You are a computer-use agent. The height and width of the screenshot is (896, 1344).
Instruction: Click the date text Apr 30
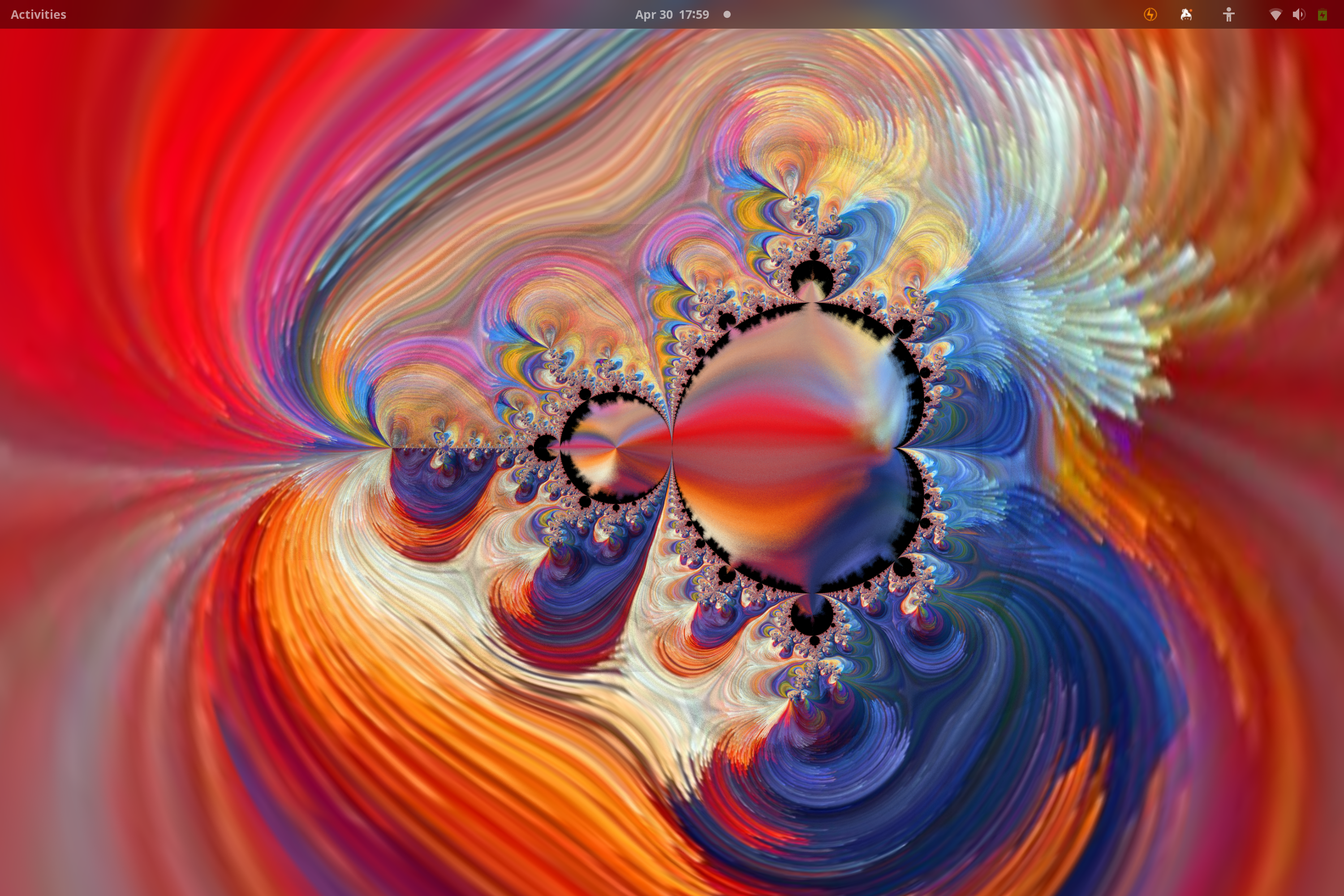pos(654,14)
